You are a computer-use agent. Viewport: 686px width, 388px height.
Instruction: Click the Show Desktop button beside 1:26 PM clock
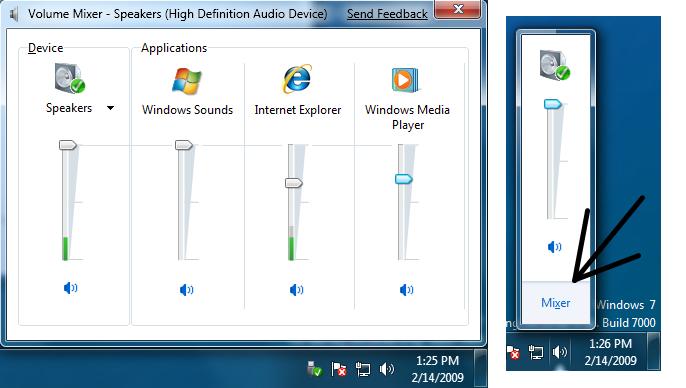coord(654,351)
